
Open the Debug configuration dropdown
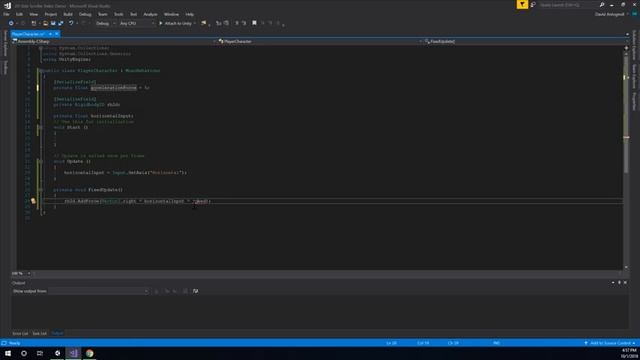coord(105,23)
